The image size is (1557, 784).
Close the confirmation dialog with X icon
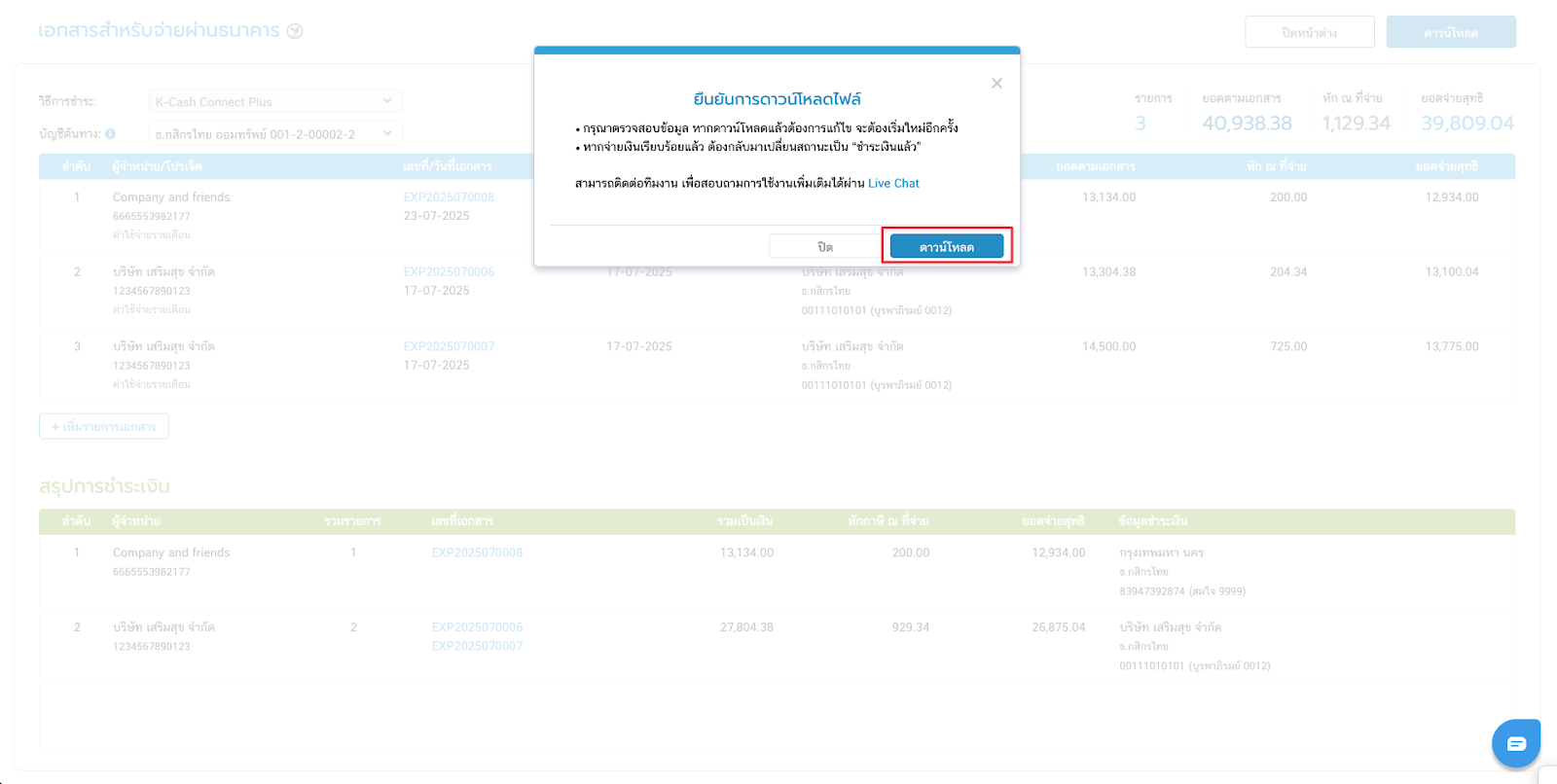tap(996, 84)
